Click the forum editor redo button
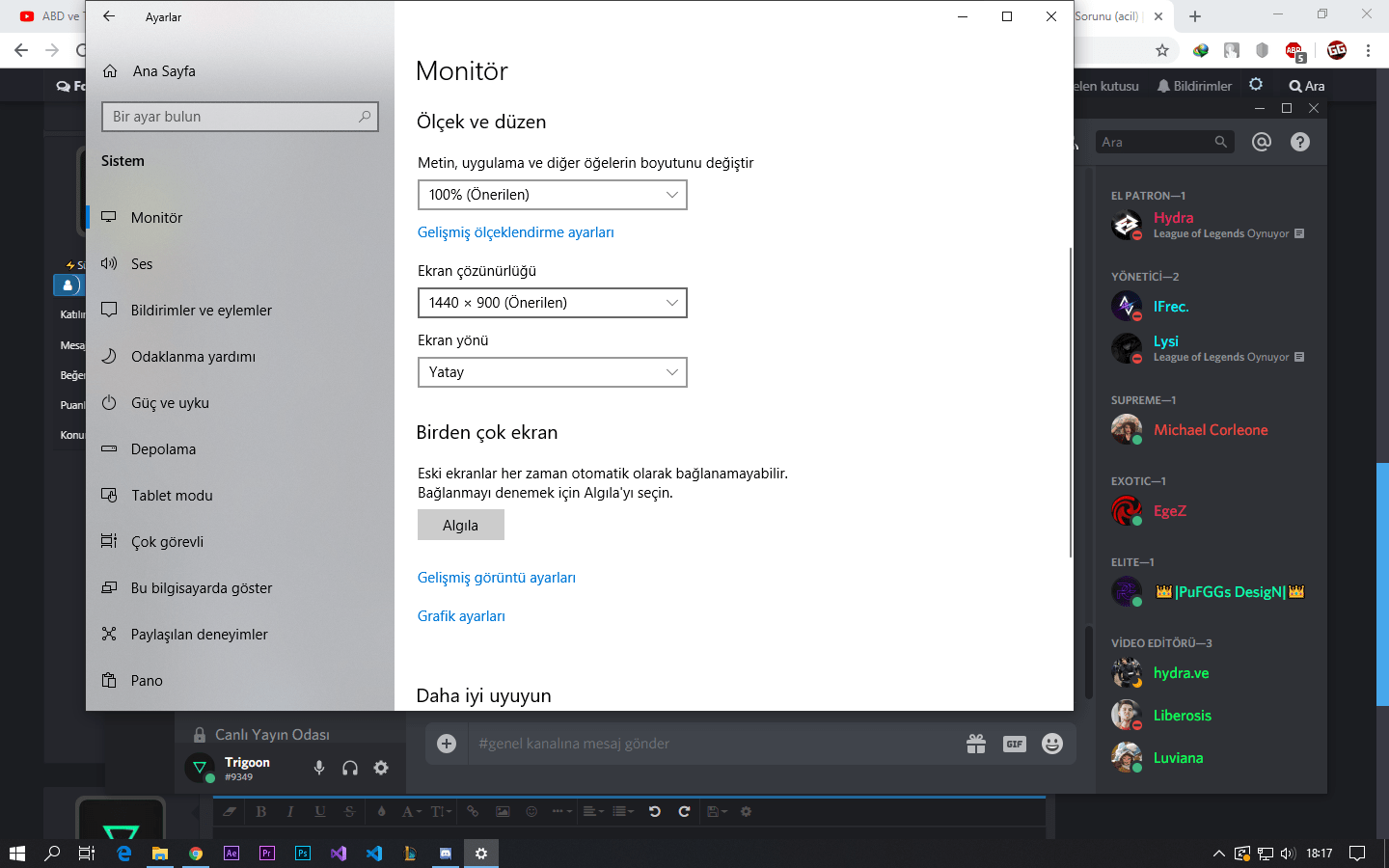1389x868 pixels. click(x=684, y=812)
